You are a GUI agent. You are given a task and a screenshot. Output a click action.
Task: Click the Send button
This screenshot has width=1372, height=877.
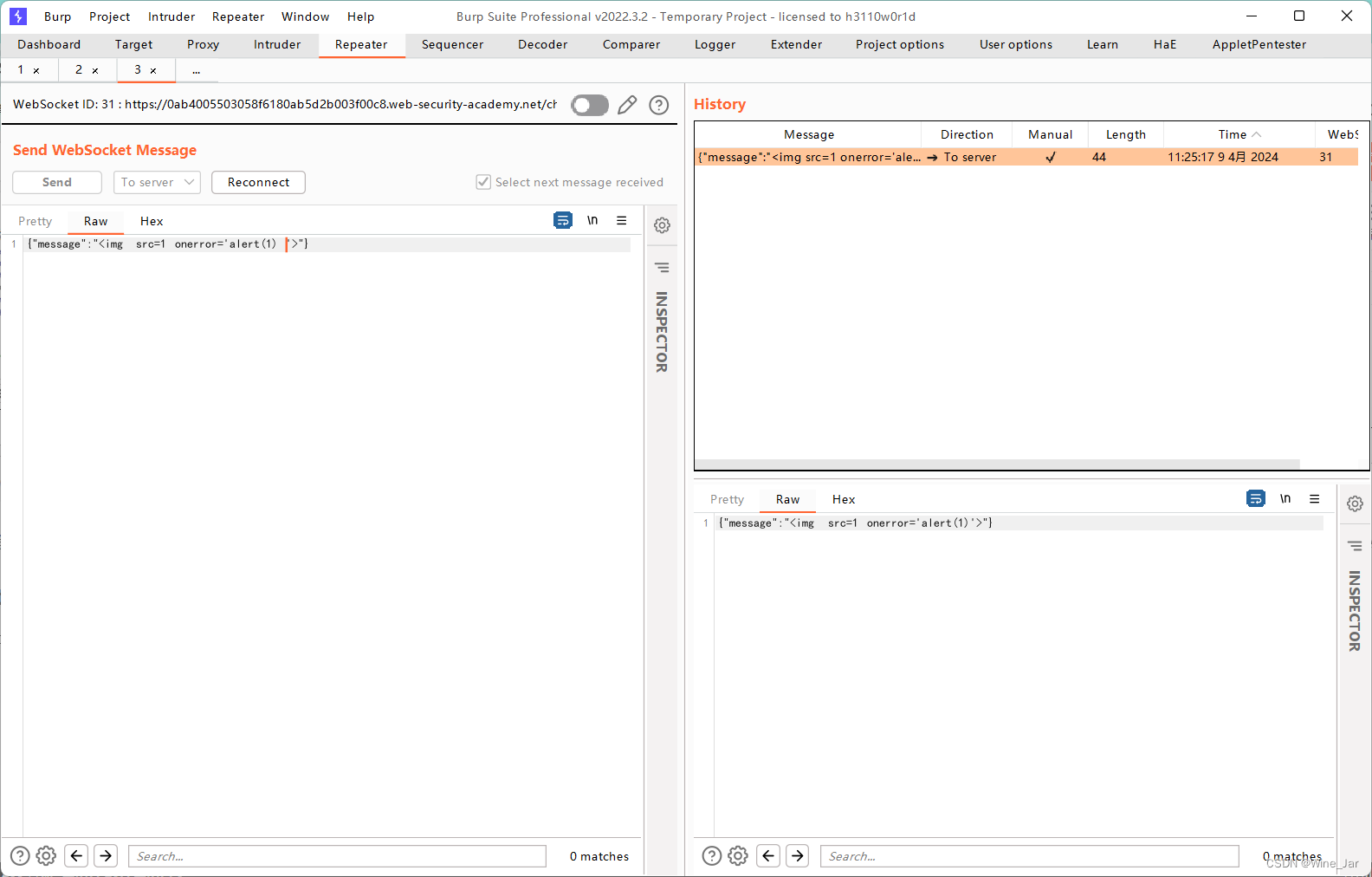[x=57, y=182]
